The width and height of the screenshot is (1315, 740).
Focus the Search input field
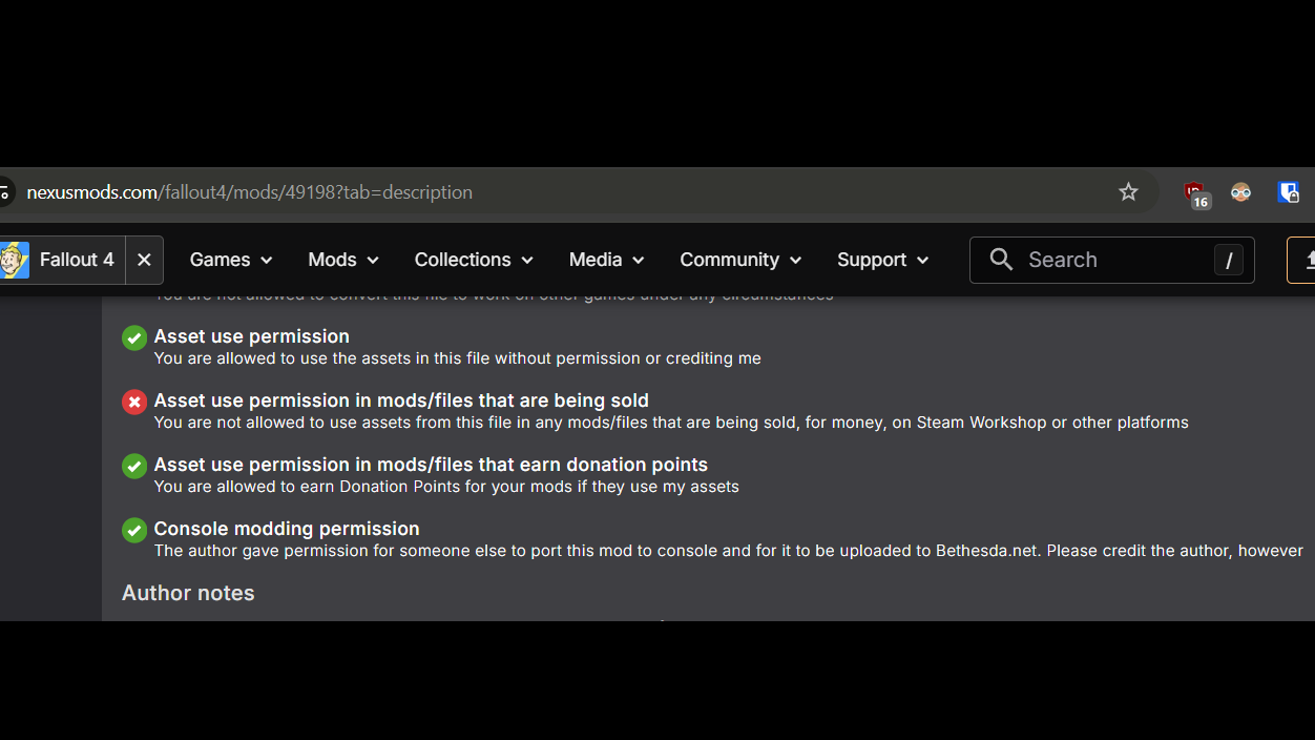(1112, 260)
